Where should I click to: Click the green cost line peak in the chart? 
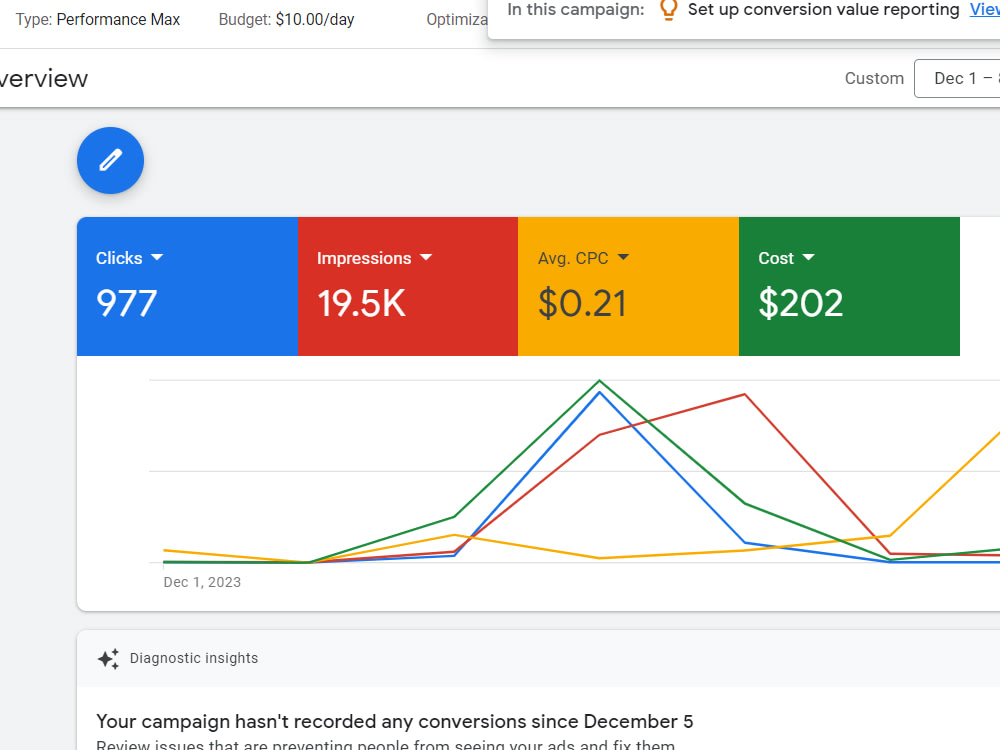[x=599, y=381]
